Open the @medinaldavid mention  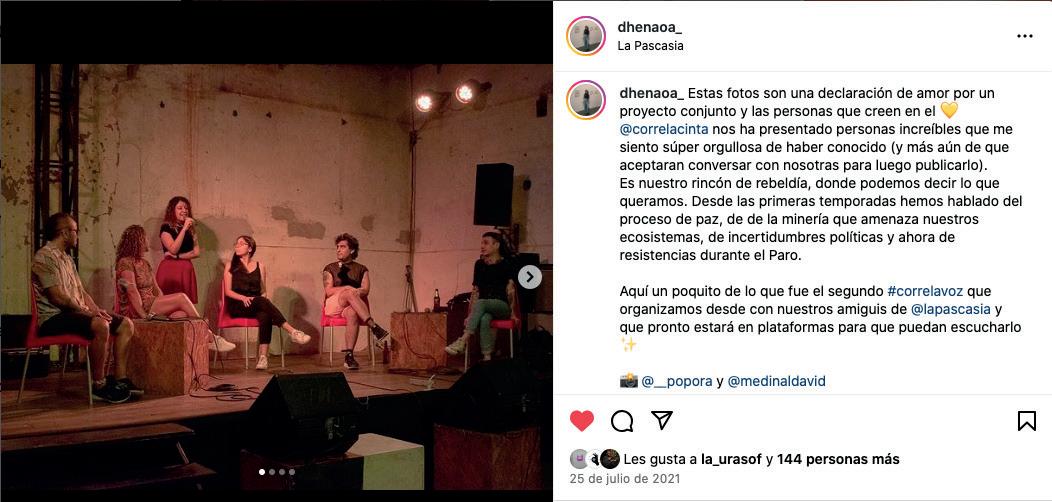tap(776, 382)
